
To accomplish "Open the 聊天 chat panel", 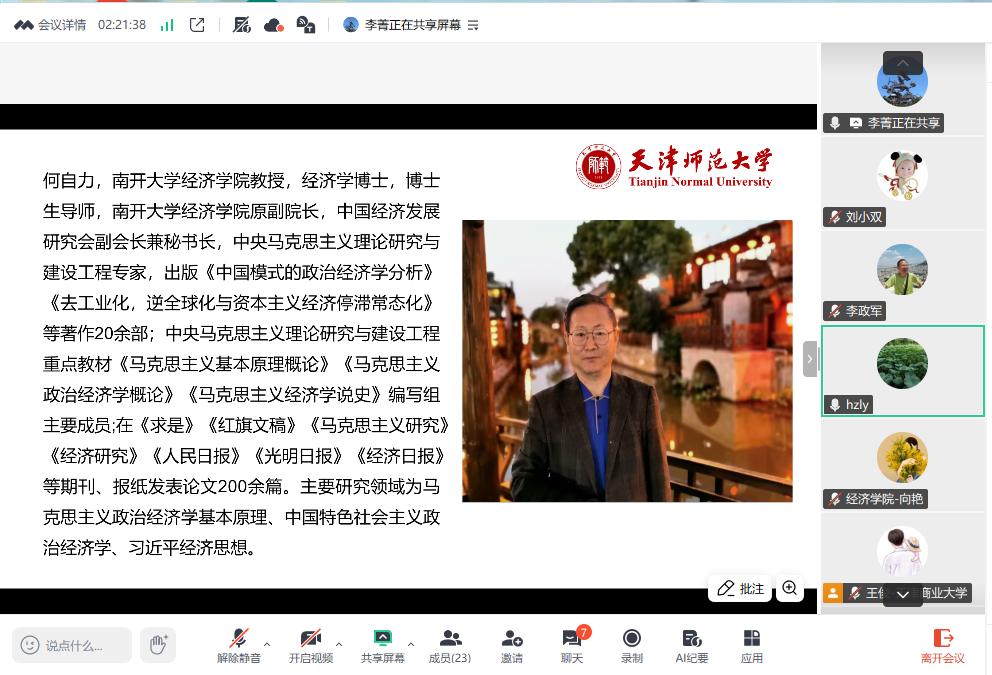I will click(x=571, y=645).
